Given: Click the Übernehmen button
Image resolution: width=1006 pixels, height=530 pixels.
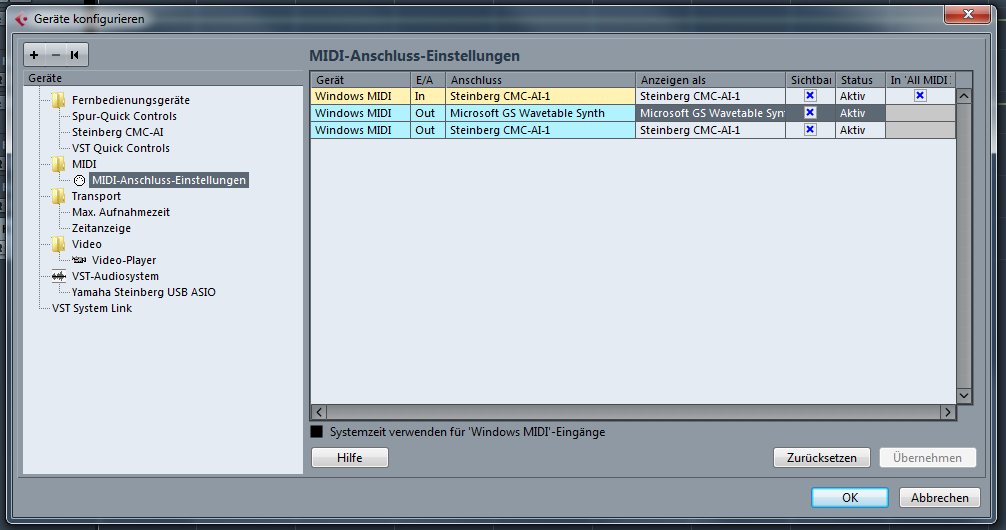Looking at the screenshot, I should [x=928, y=457].
